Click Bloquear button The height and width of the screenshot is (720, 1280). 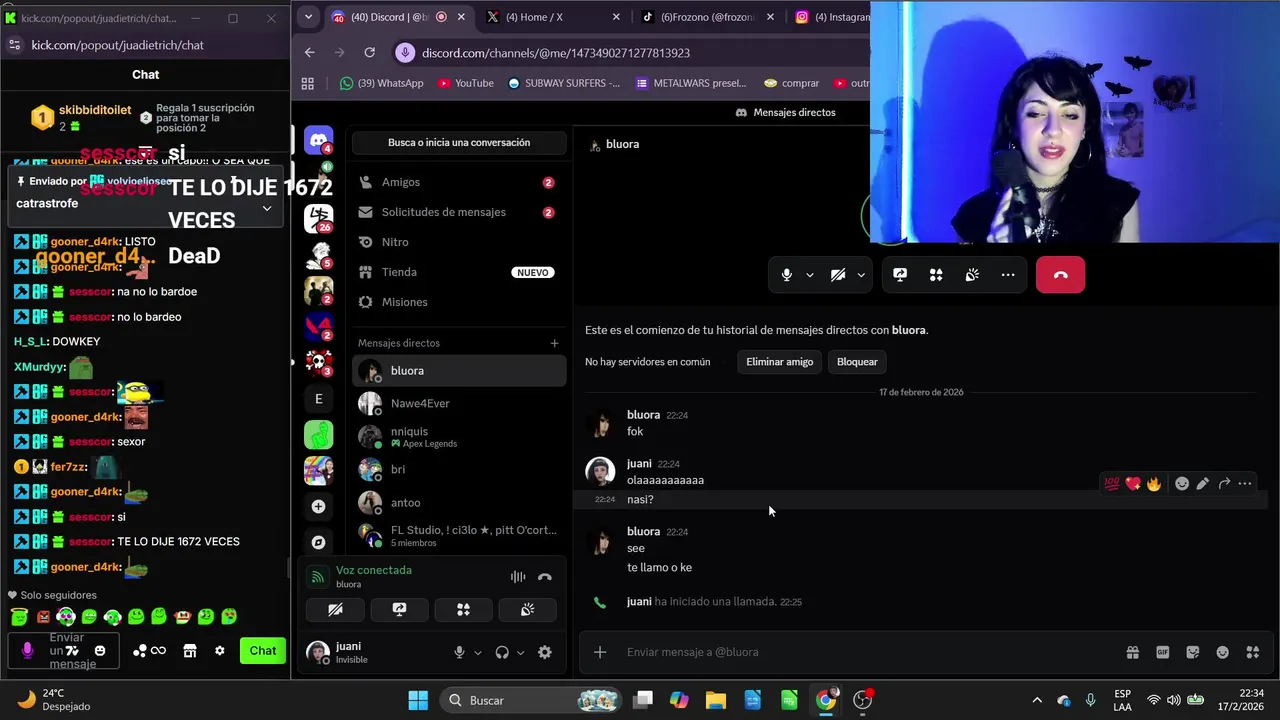(857, 362)
